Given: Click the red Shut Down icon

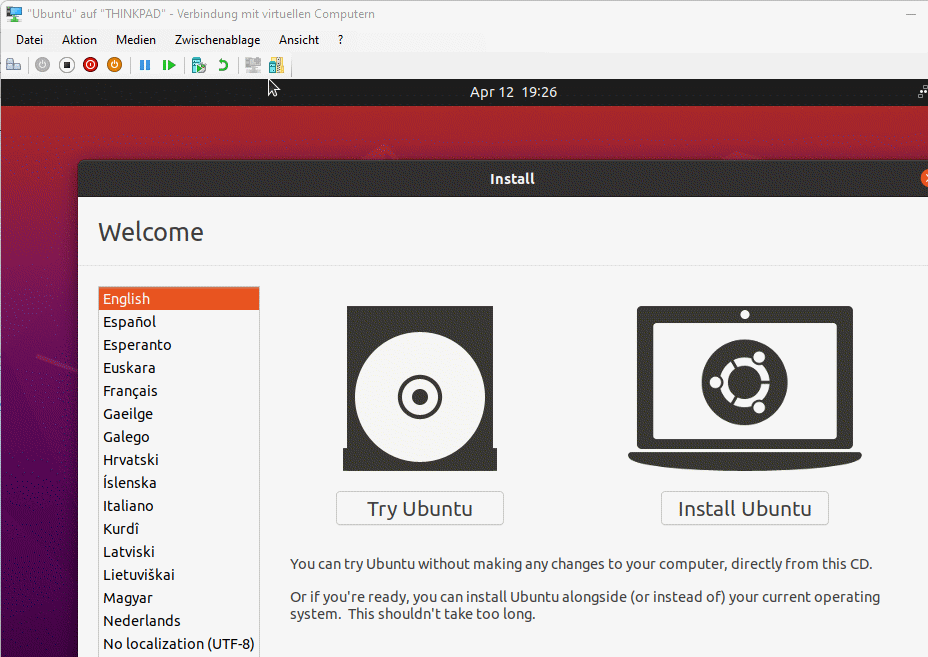Looking at the screenshot, I should [91, 65].
